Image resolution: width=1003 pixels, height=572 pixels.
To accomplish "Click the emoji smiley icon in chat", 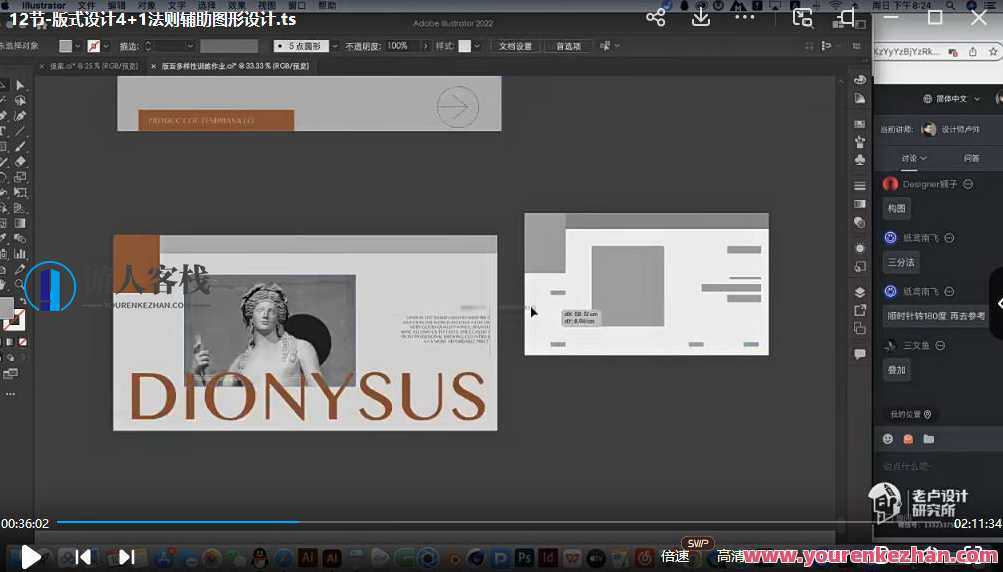I will pyautogui.click(x=887, y=439).
